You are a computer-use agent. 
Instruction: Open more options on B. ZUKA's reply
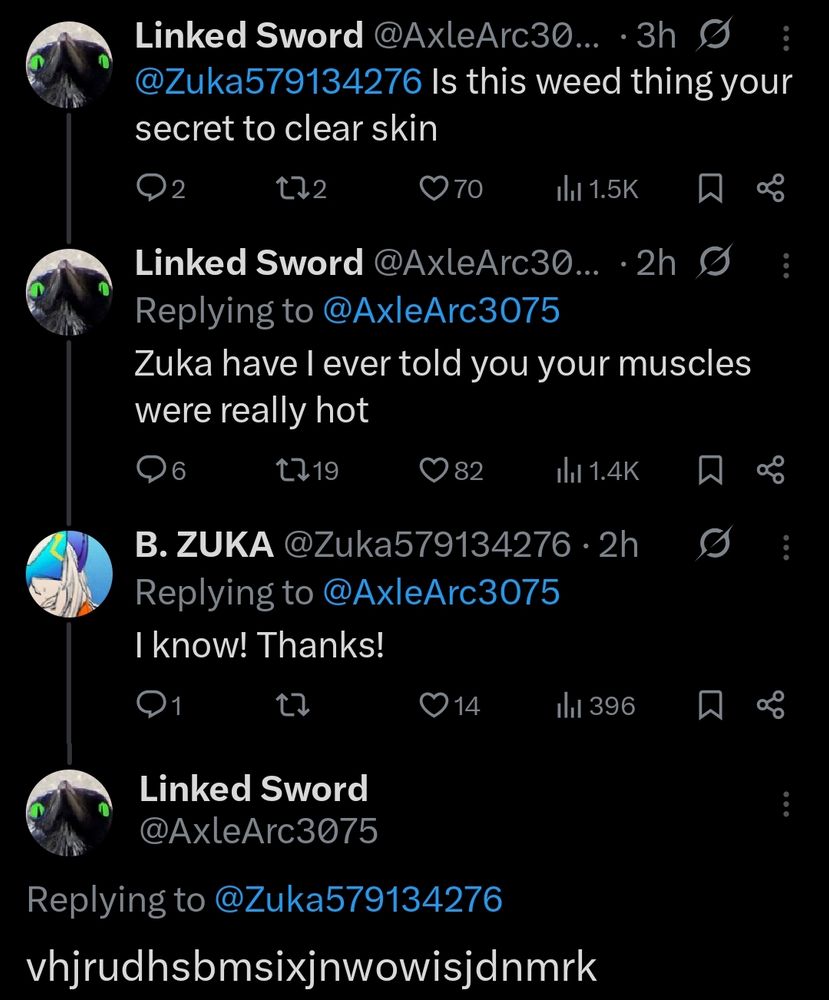tap(786, 546)
